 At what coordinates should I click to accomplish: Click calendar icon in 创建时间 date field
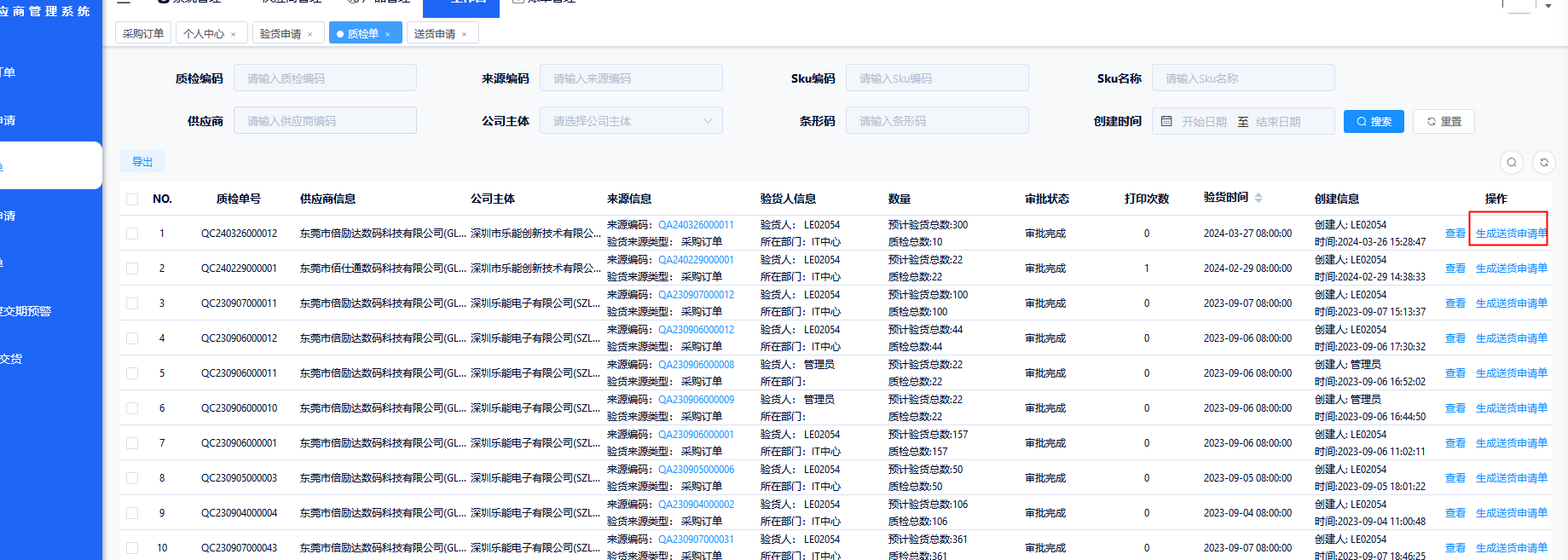click(x=1166, y=121)
